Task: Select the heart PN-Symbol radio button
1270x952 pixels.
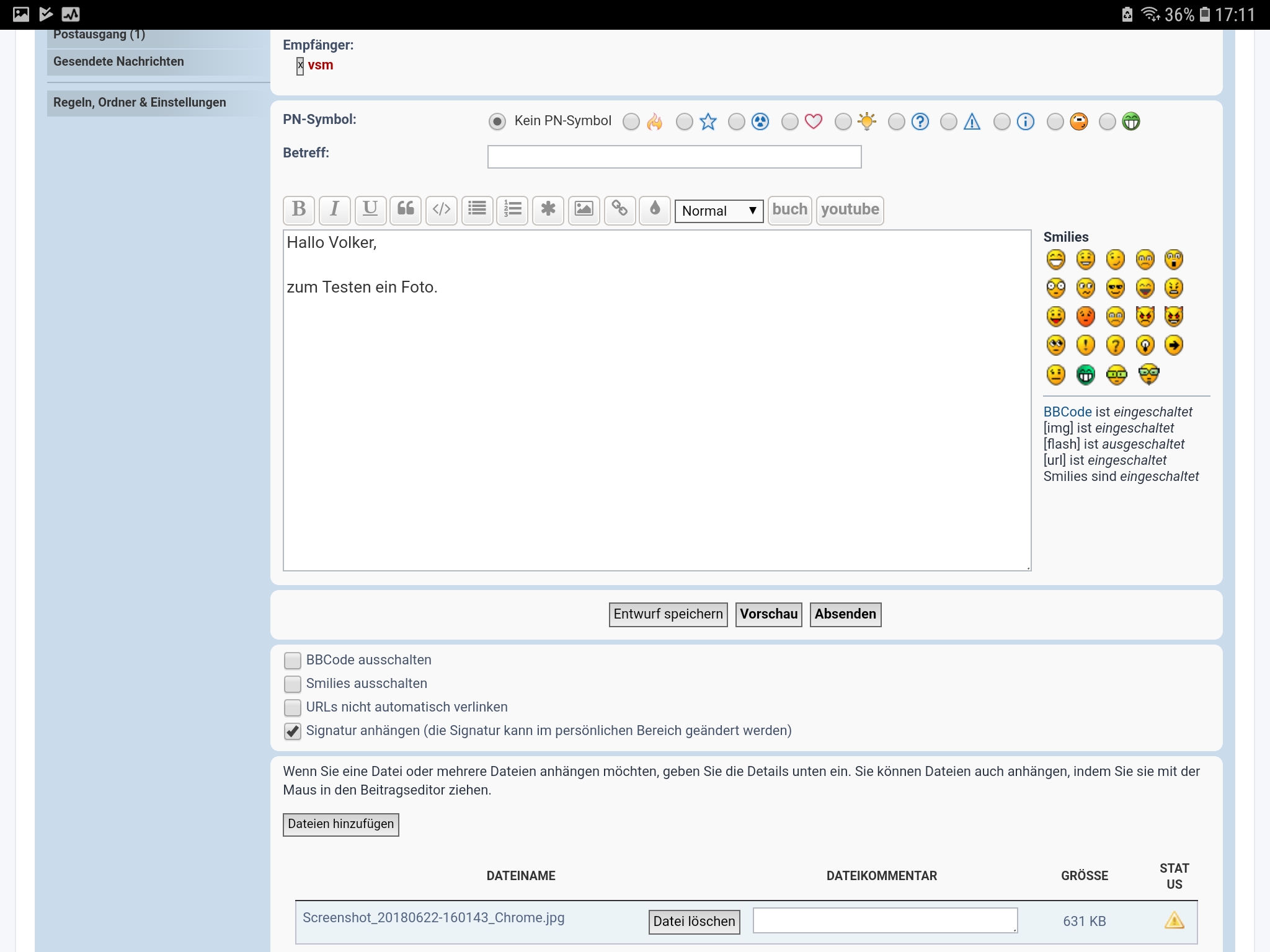Action: 790,121
